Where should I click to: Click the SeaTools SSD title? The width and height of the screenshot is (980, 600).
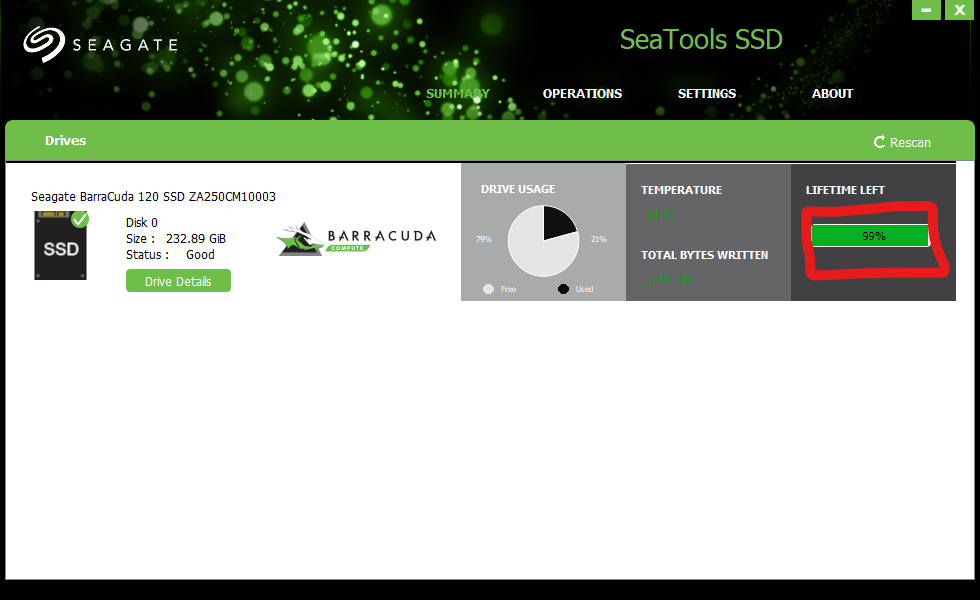701,39
